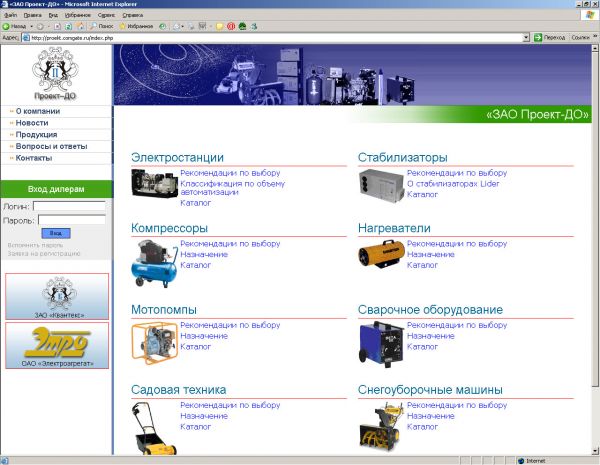Click the Print toolbar icon
The height and width of the screenshot is (465, 600).
pos(191,26)
